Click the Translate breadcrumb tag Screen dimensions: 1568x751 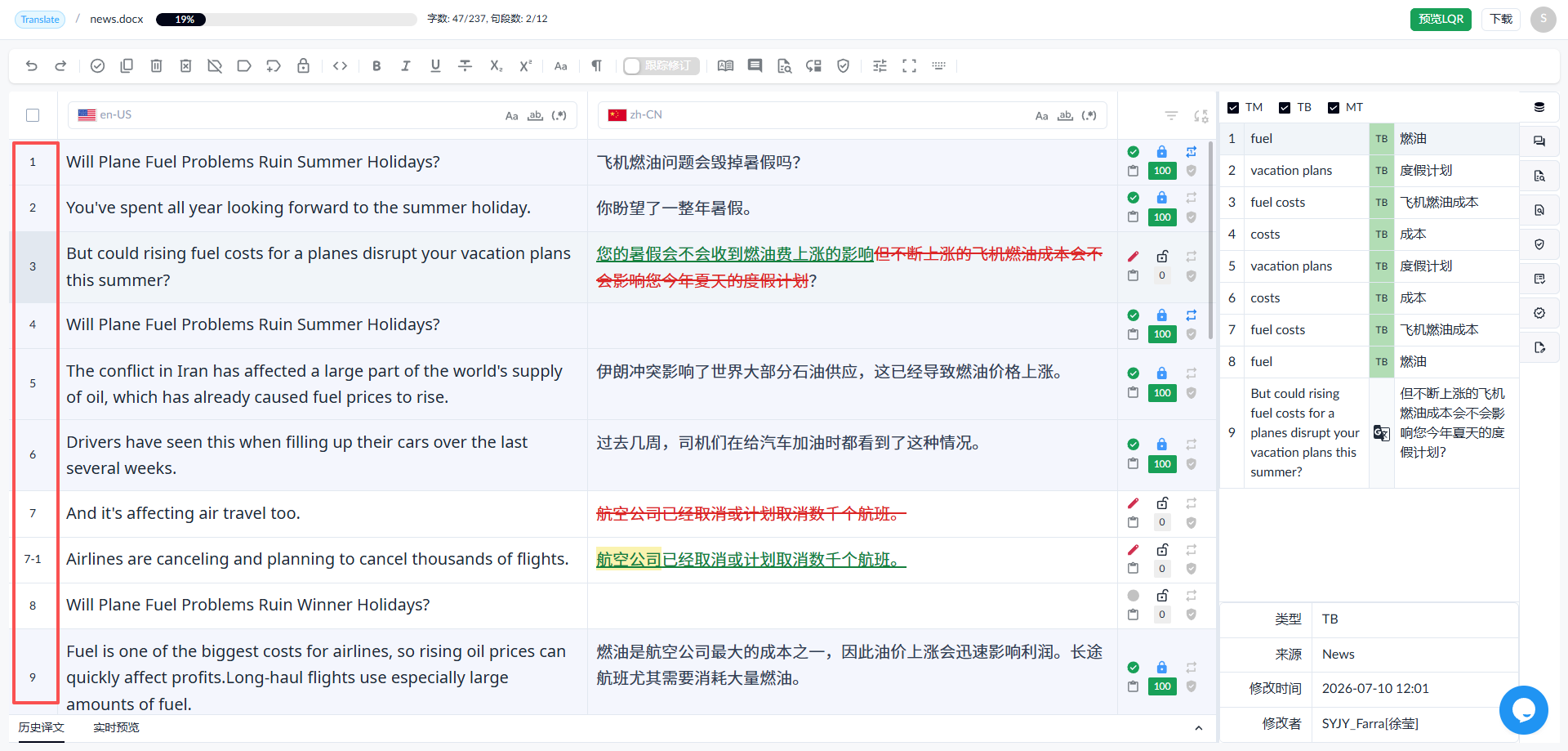[x=40, y=20]
